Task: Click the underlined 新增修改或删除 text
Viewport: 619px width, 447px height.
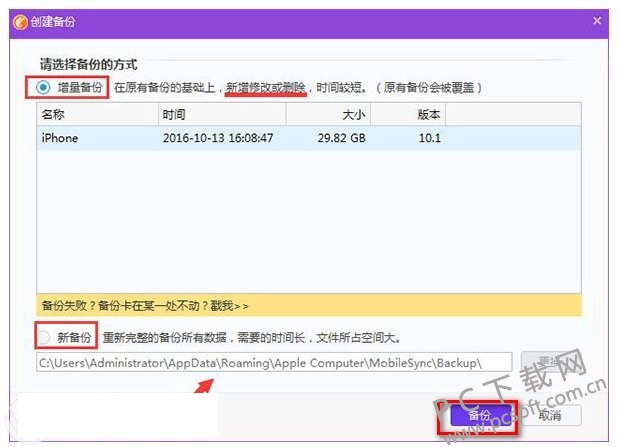Action: pos(265,87)
